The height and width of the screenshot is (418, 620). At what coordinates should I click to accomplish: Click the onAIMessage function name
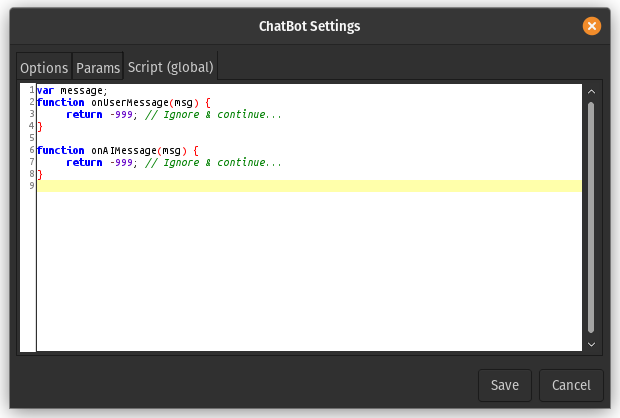(122, 150)
